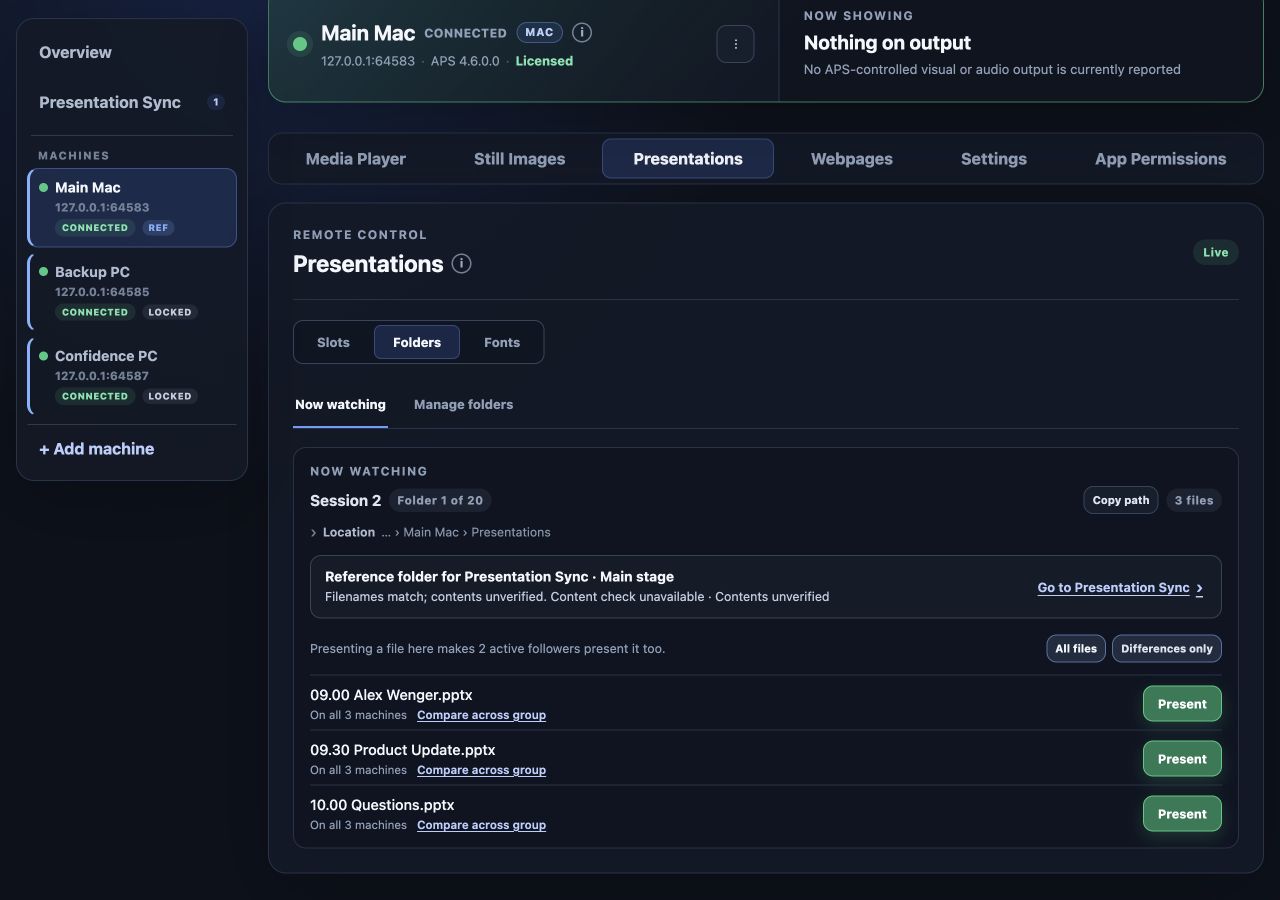1280x900 pixels.
Task: Select Main Mac in the machines list
Action: point(132,207)
